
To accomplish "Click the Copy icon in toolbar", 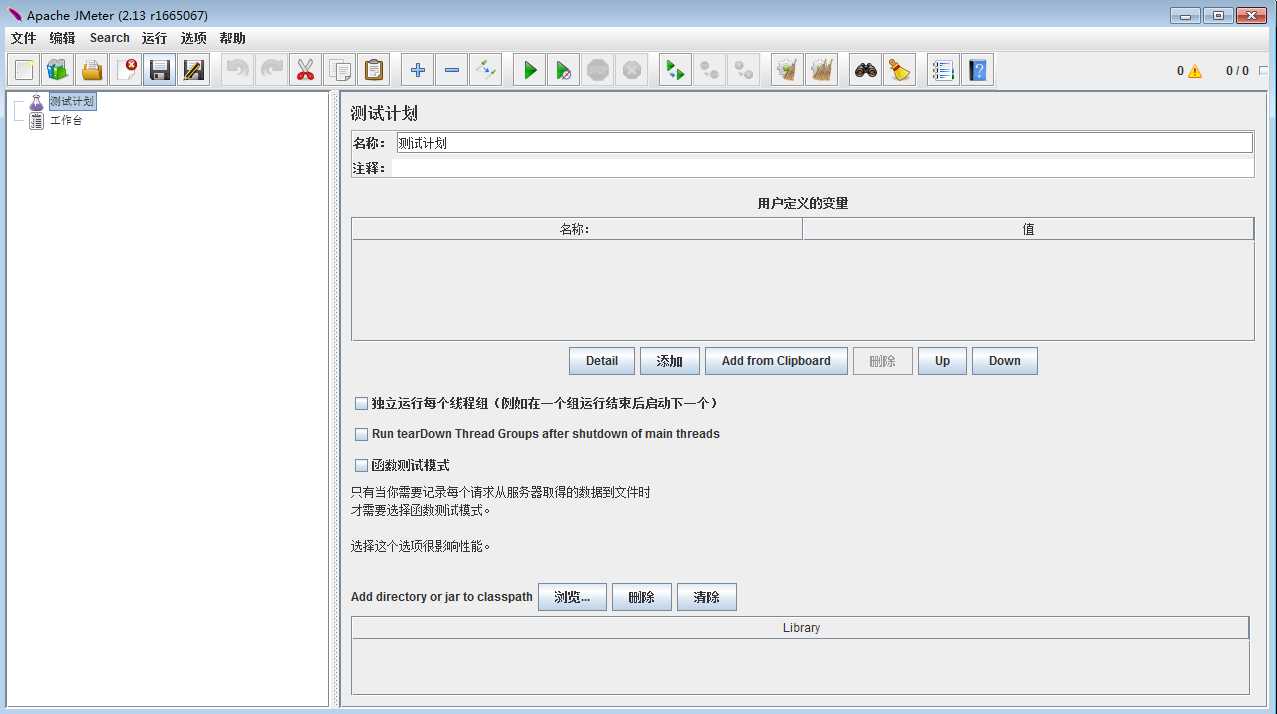I will pyautogui.click(x=340, y=70).
